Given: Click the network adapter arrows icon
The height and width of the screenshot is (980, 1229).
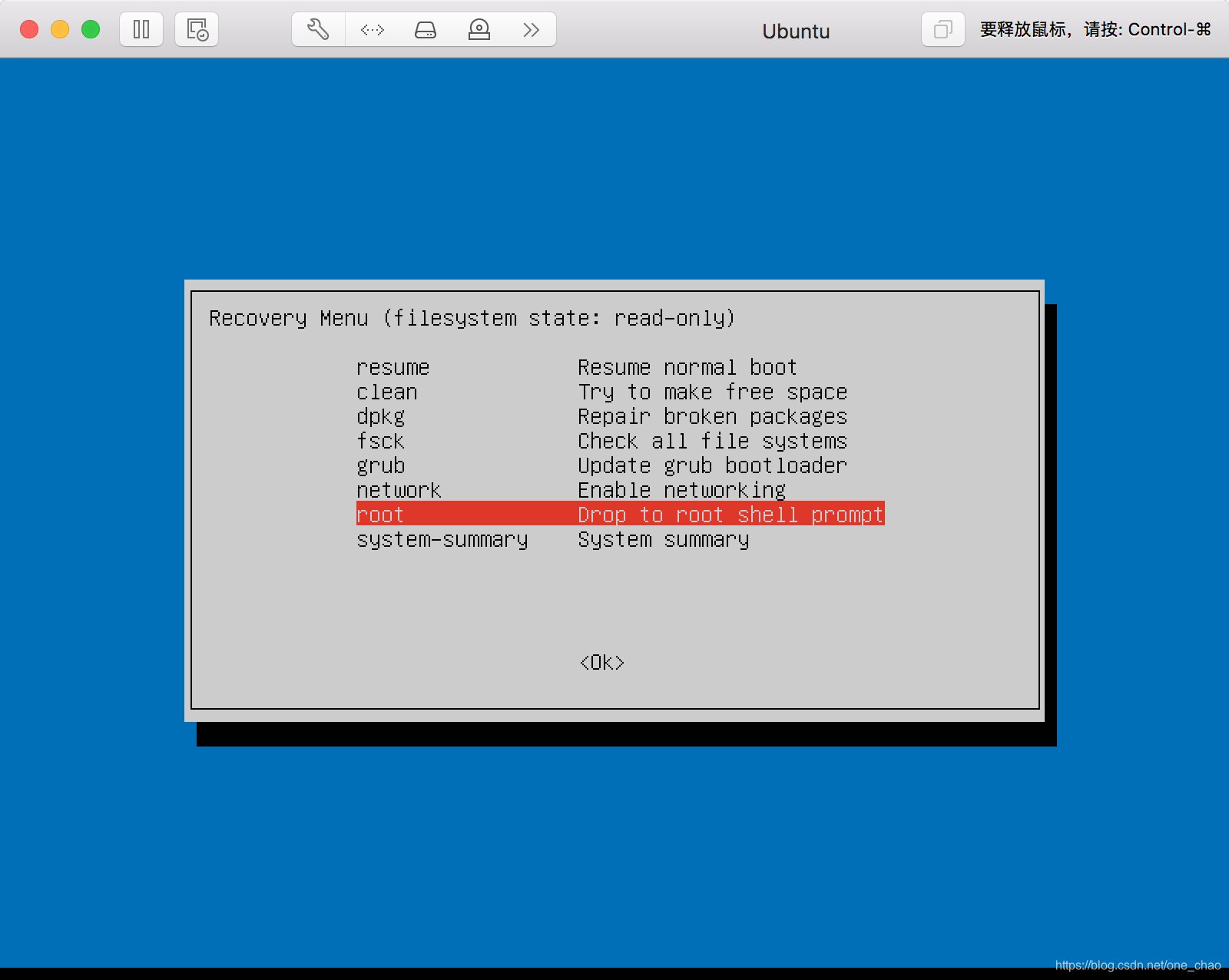Looking at the screenshot, I should click(x=373, y=30).
